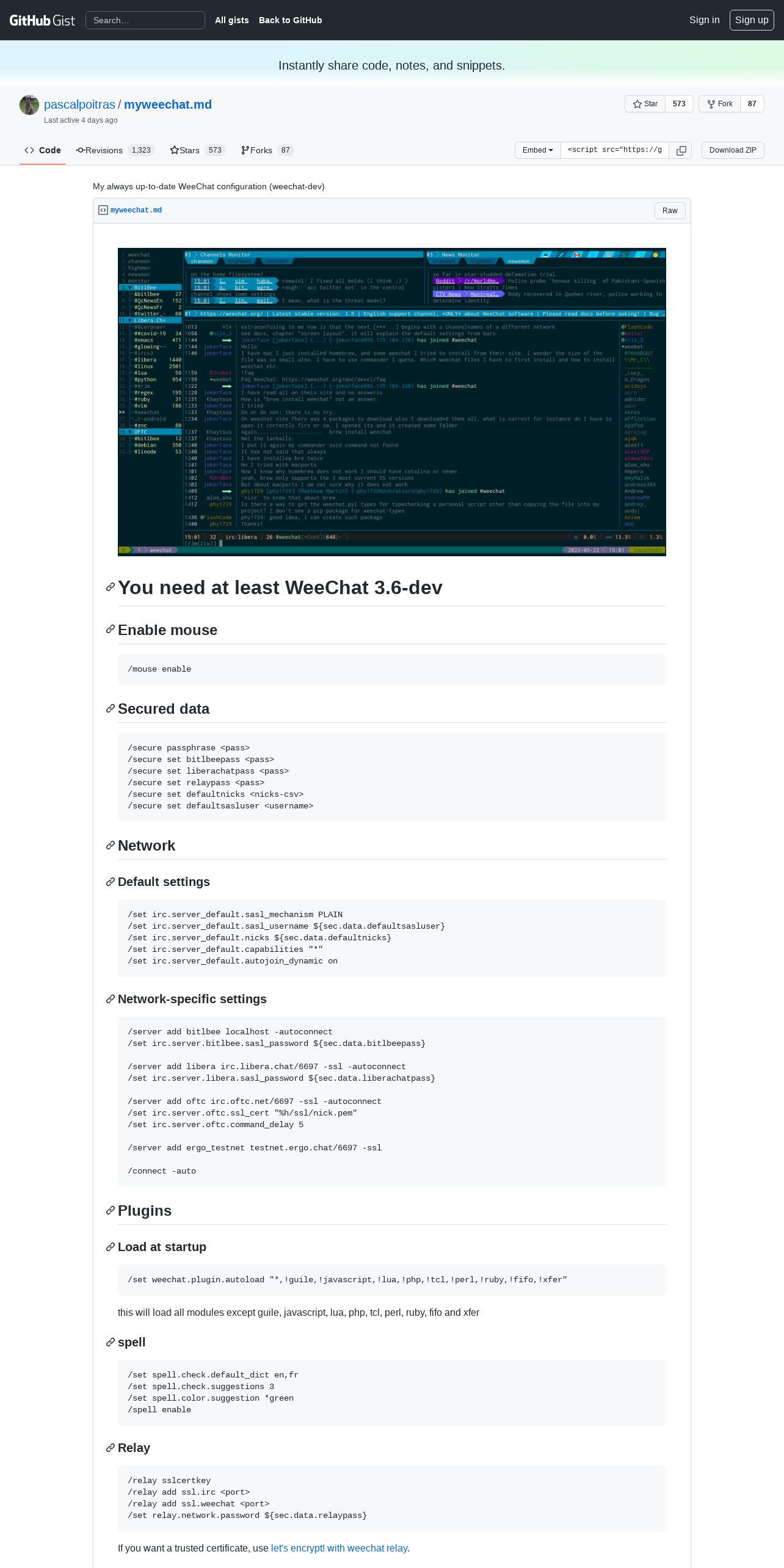Switch to Stars tab
The image size is (784, 1568).
(198, 150)
